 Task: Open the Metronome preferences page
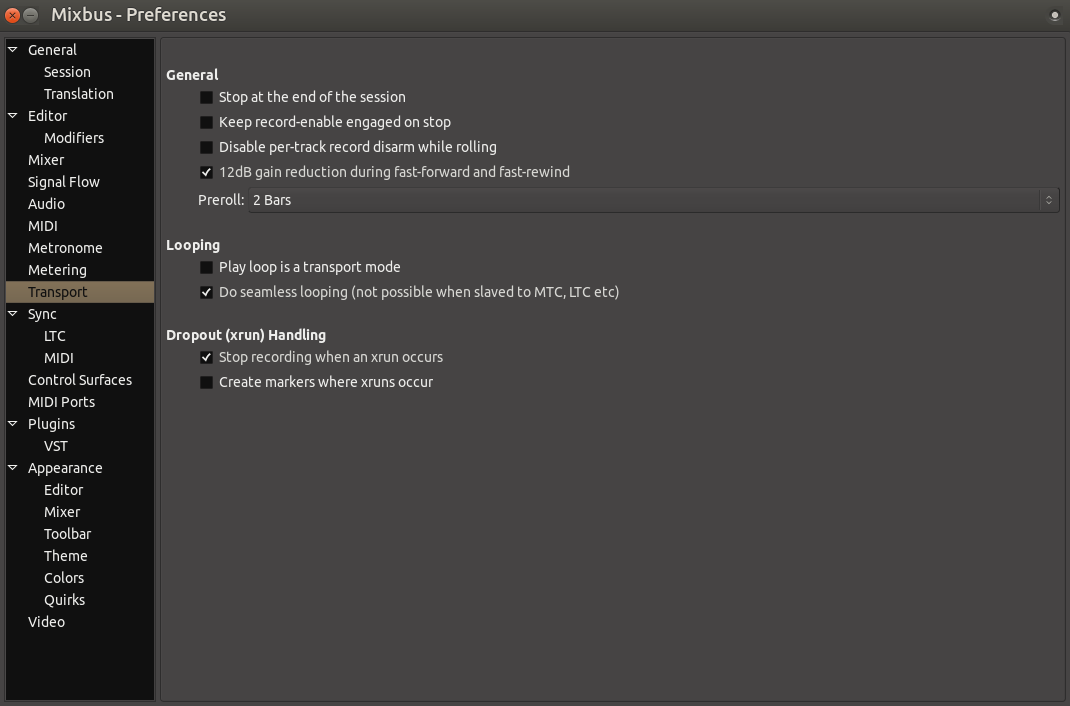pyautogui.click(x=65, y=248)
